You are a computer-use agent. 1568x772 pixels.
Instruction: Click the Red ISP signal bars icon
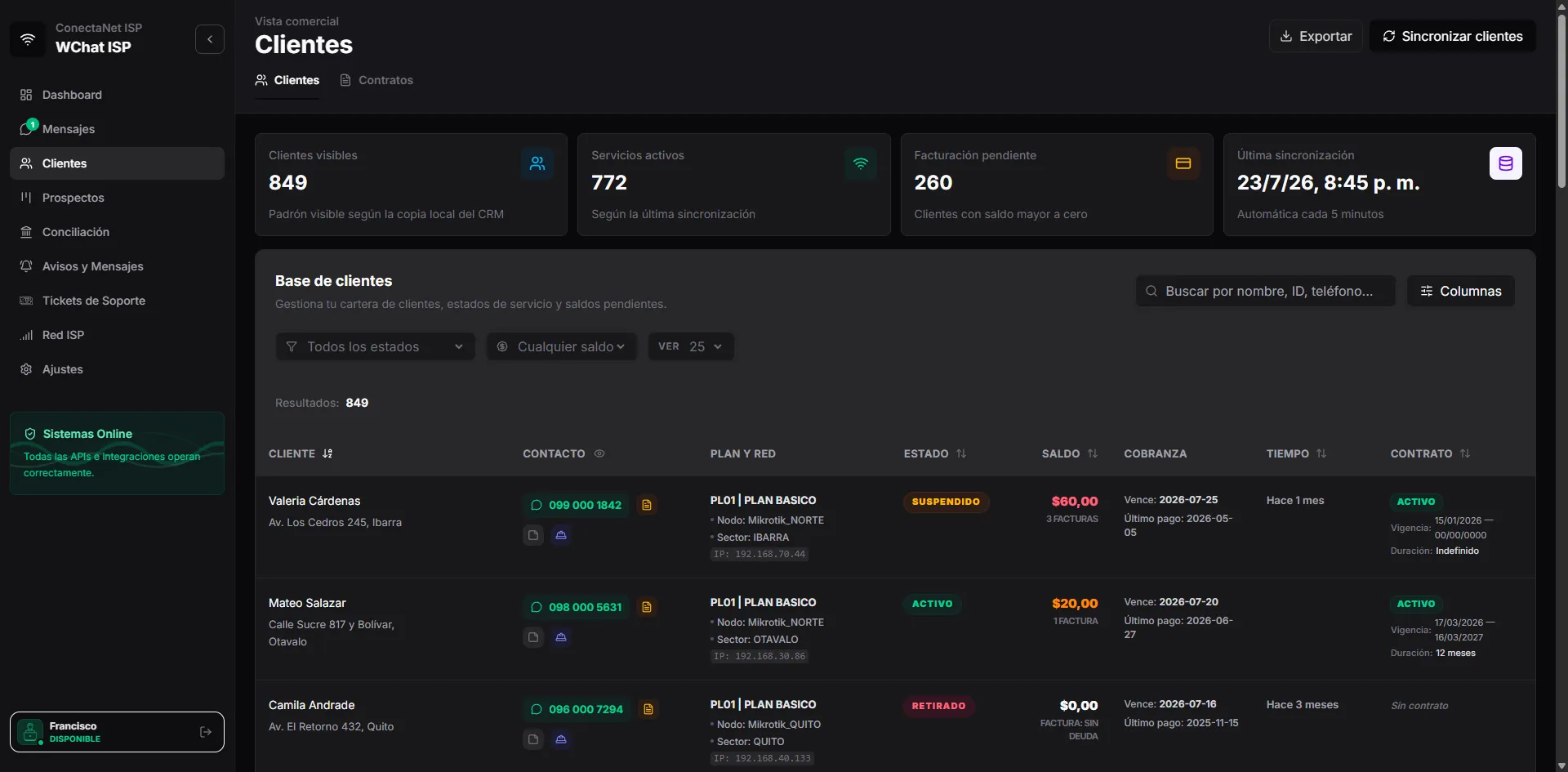[26, 335]
